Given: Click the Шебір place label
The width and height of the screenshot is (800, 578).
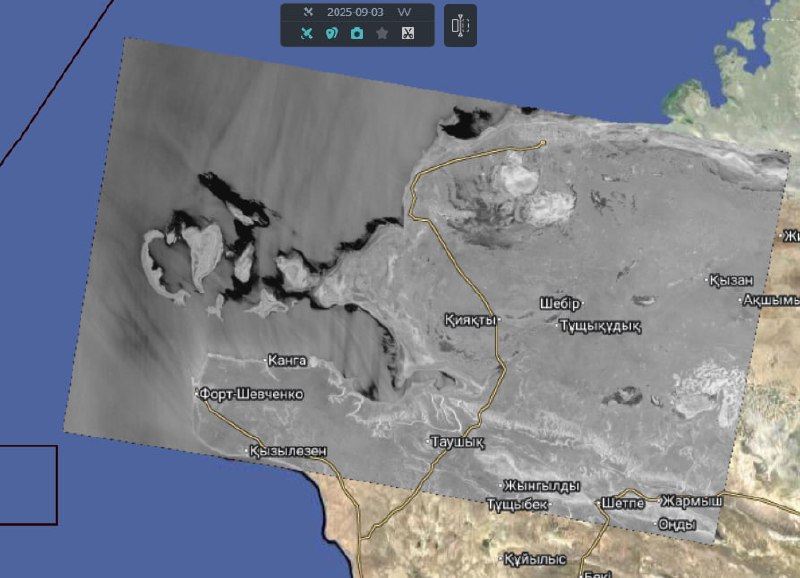Looking at the screenshot, I should 560,303.
